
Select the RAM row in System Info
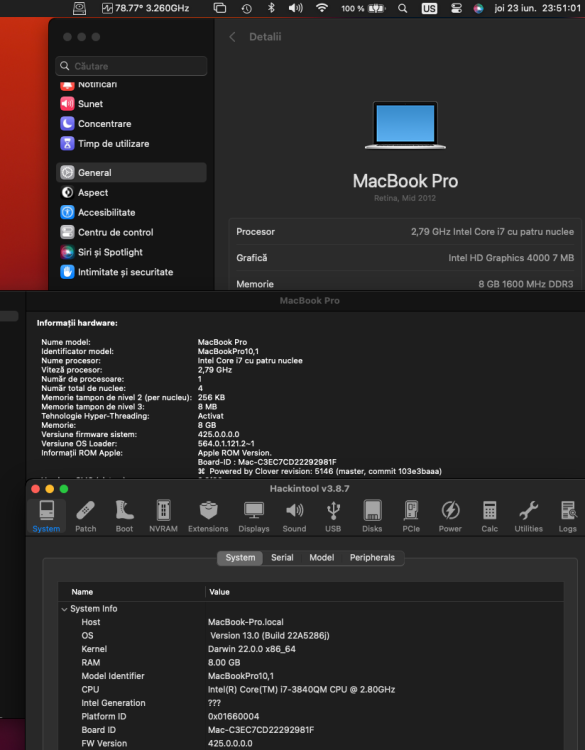click(310, 662)
